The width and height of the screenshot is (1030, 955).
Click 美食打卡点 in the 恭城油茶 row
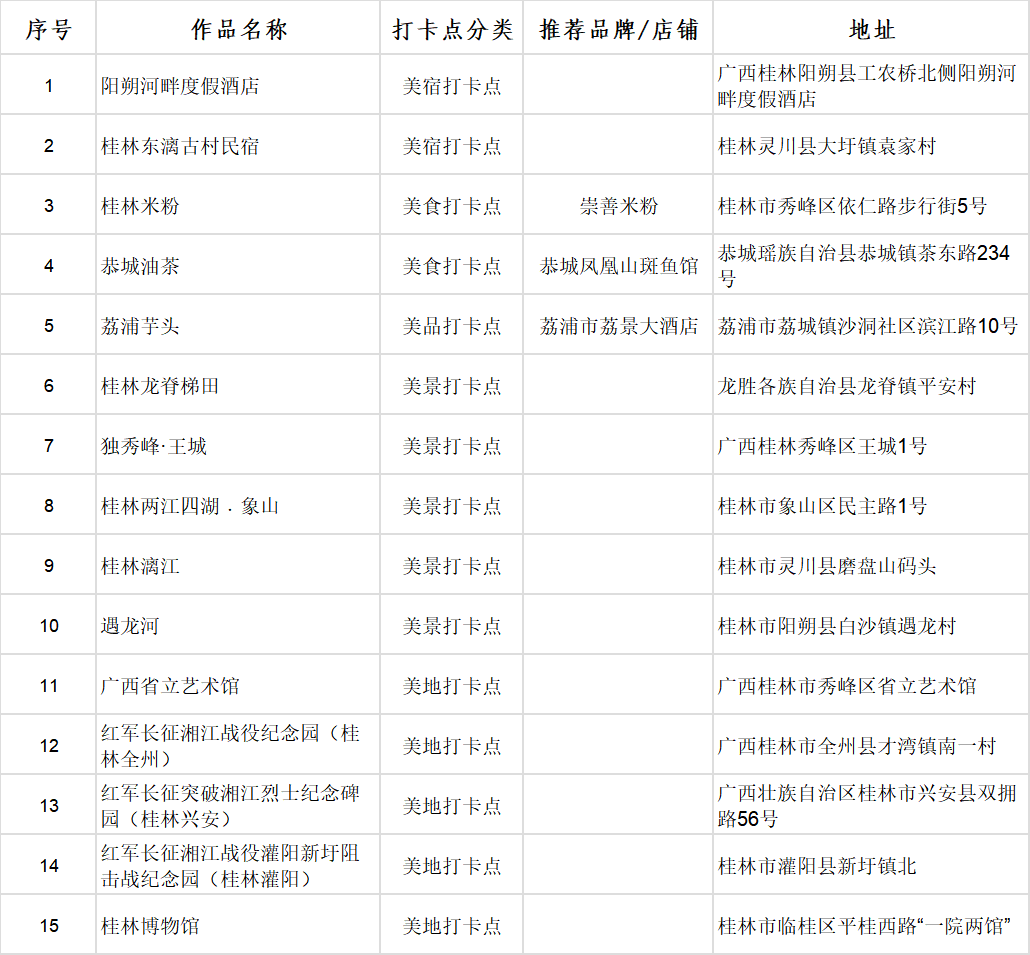tap(452, 266)
